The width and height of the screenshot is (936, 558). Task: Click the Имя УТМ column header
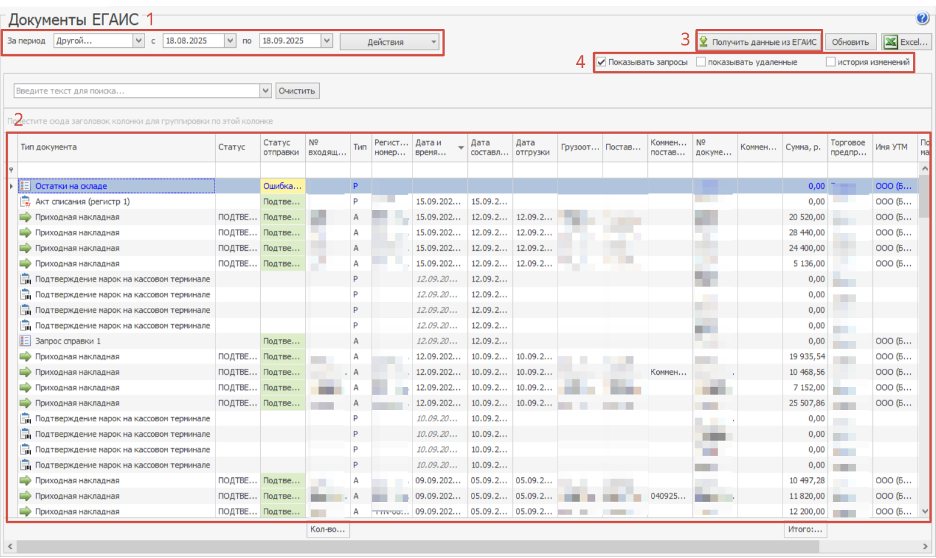click(894, 147)
